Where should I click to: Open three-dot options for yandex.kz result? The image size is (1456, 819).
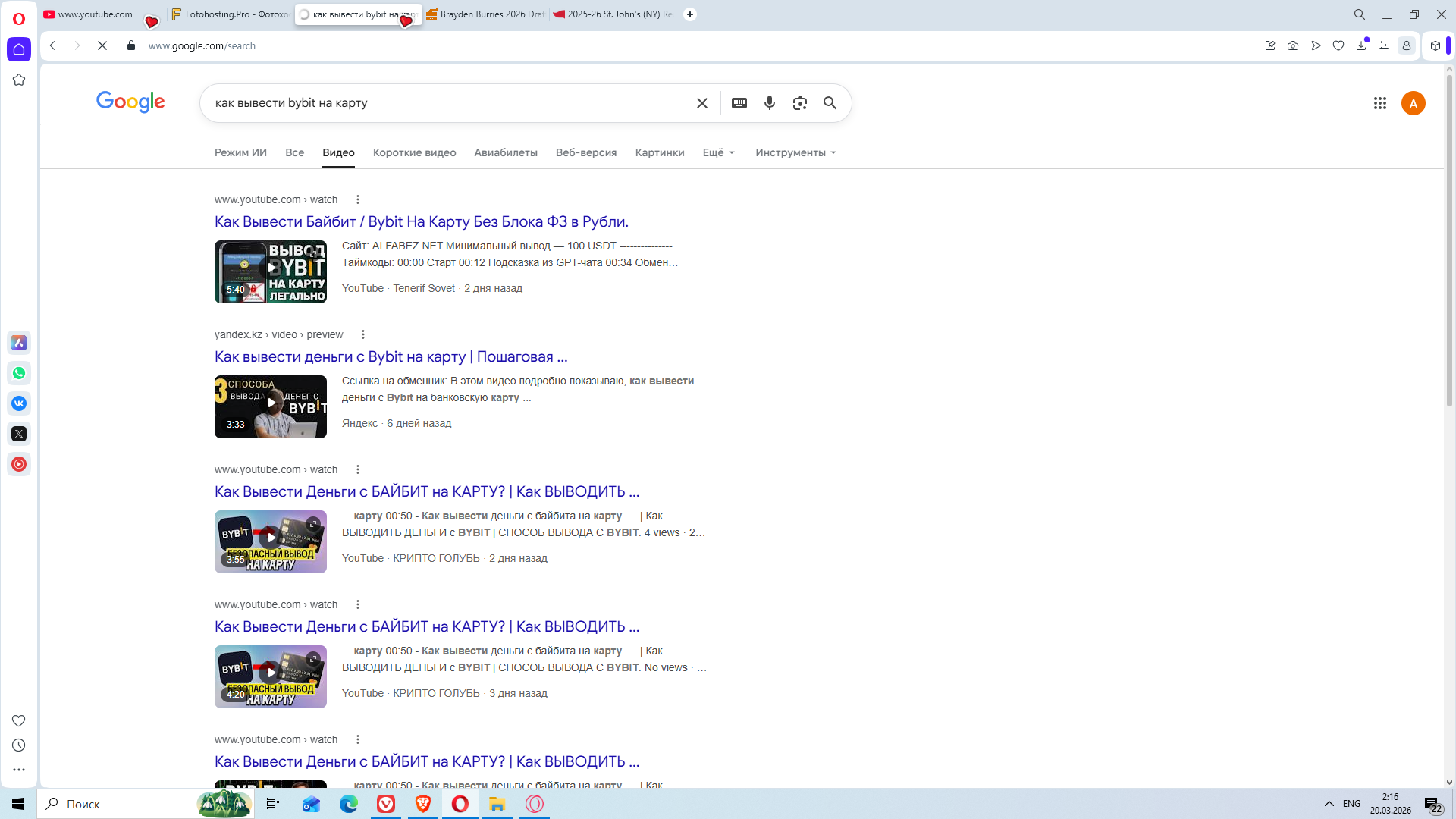click(x=363, y=334)
